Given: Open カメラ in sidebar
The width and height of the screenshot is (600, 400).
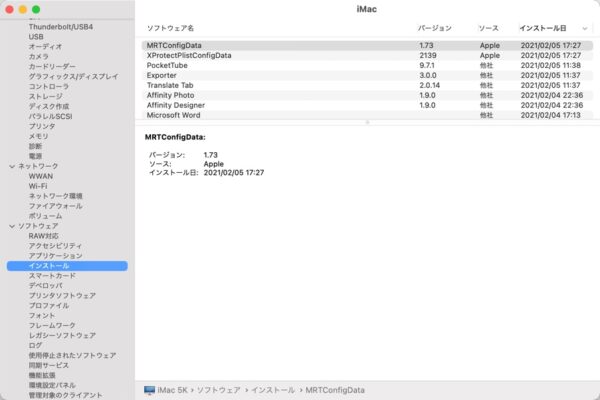Looking at the screenshot, I should coord(39,57).
